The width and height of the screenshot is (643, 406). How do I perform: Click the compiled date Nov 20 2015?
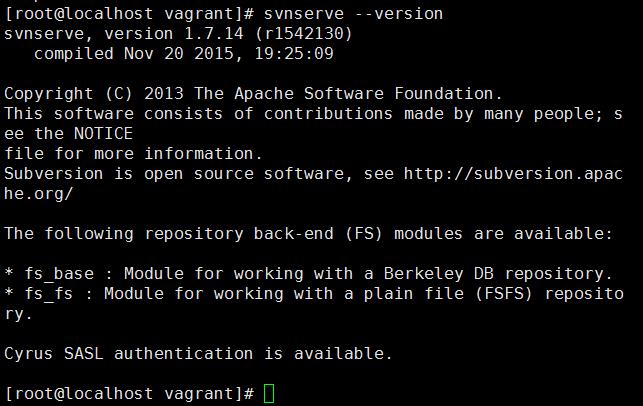pyautogui.click(x=178, y=54)
